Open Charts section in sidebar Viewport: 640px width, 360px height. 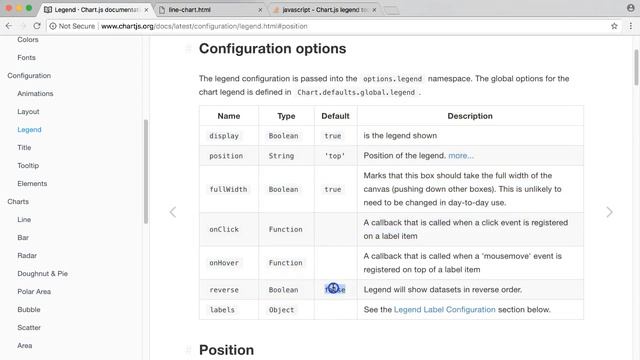click(18, 201)
